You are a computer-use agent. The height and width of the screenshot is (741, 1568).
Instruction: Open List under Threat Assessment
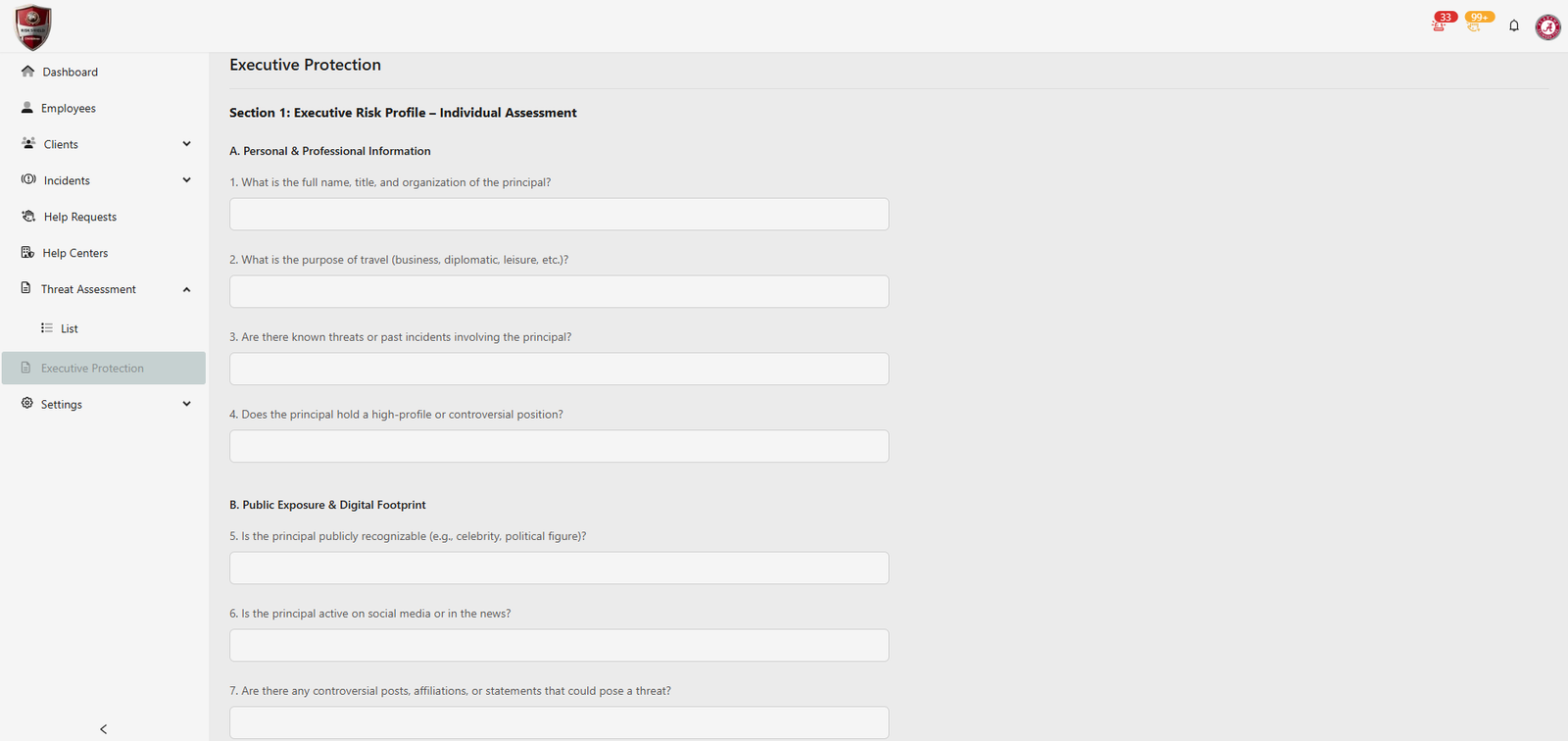click(x=69, y=328)
